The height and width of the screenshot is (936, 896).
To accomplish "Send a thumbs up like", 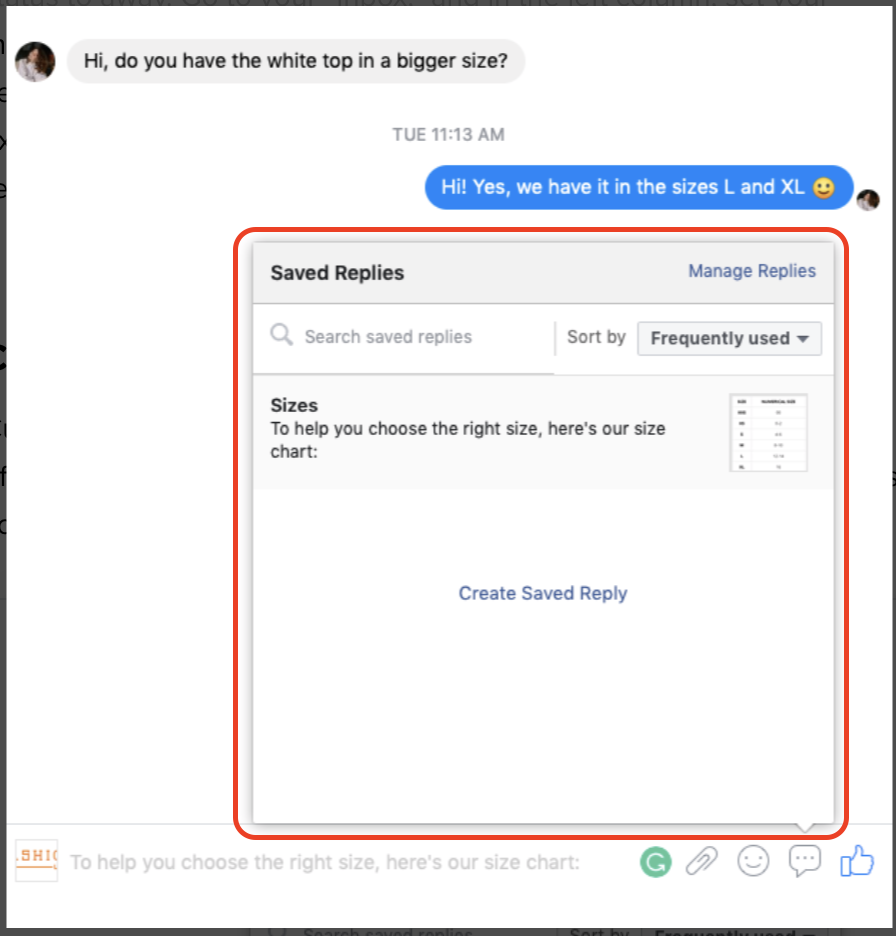I will pyautogui.click(x=857, y=861).
